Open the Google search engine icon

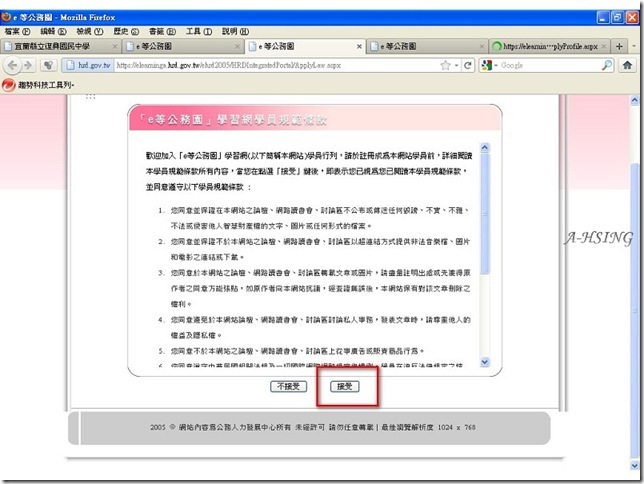(x=487, y=65)
